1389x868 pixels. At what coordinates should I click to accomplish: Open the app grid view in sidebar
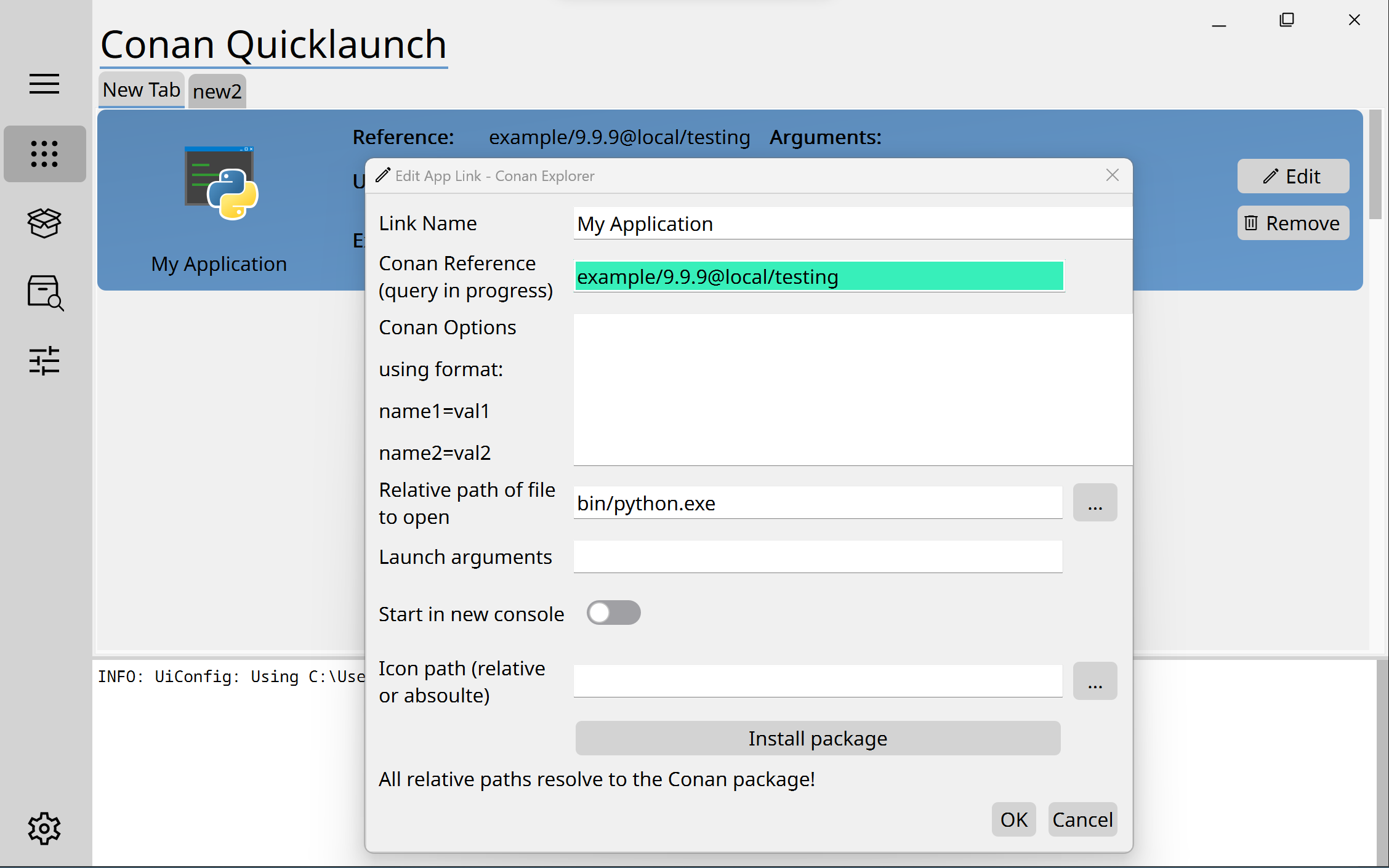click(x=44, y=154)
